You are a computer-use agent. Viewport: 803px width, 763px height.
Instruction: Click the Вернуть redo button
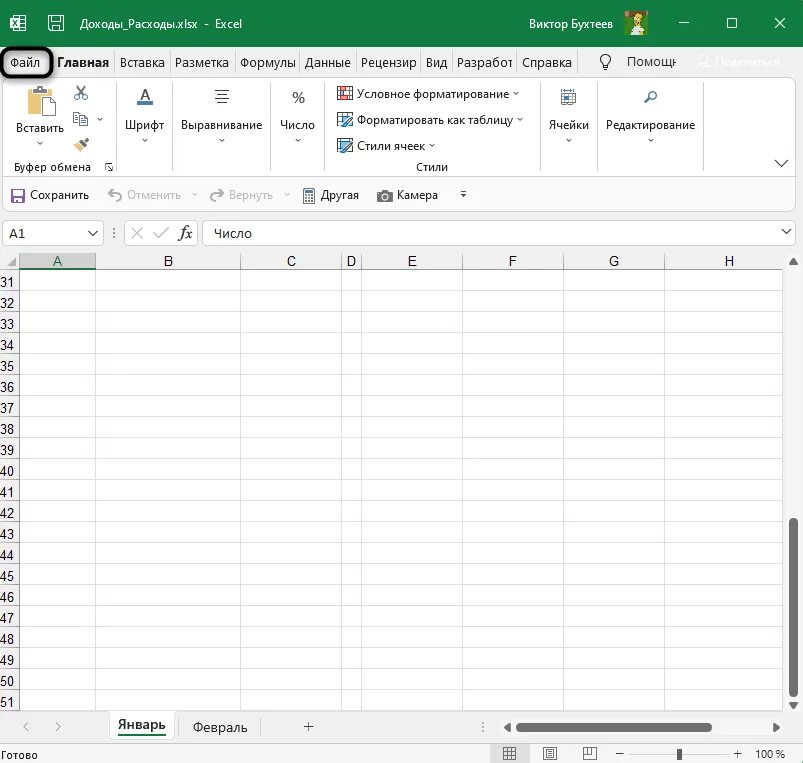tap(242, 195)
